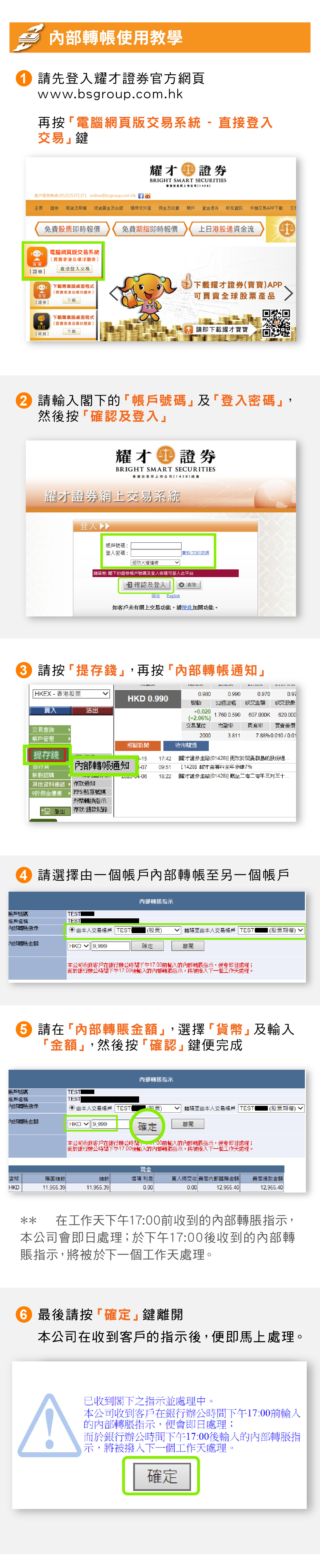
Task: Open the HKD currency dropdown in step 4
Action: (x=79, y=946)
